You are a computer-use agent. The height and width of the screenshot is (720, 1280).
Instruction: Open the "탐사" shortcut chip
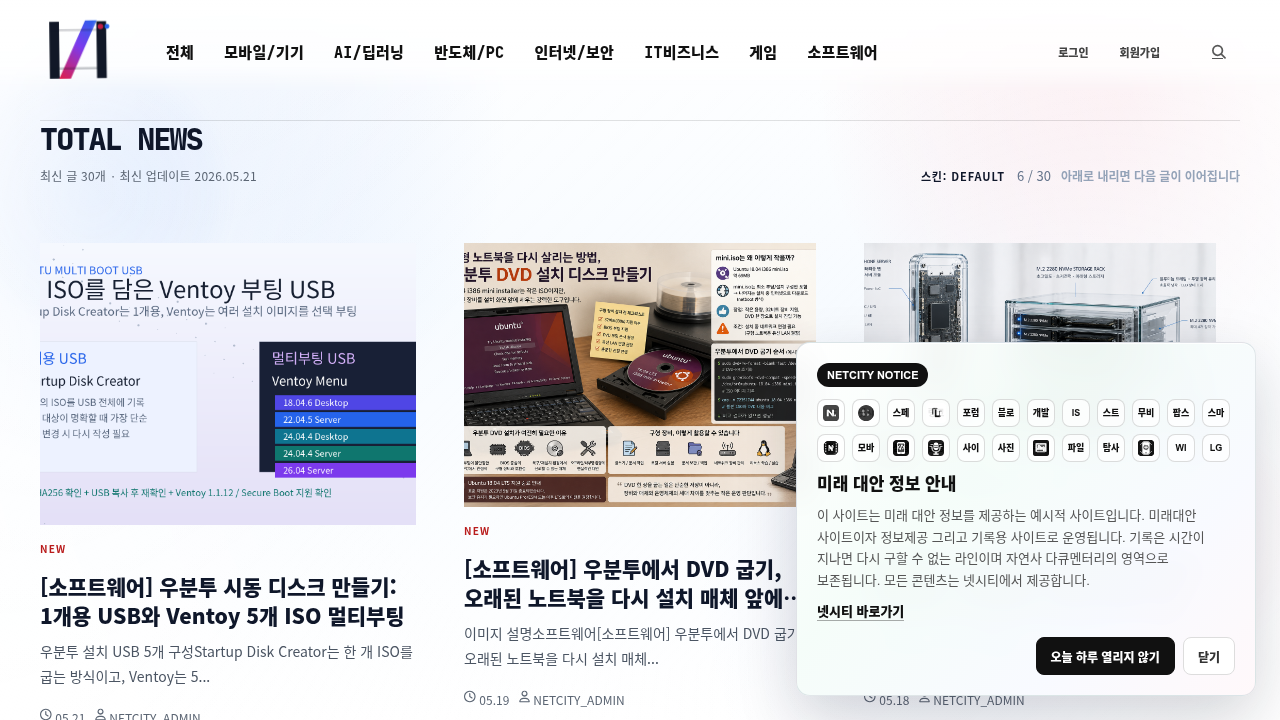1111,448
